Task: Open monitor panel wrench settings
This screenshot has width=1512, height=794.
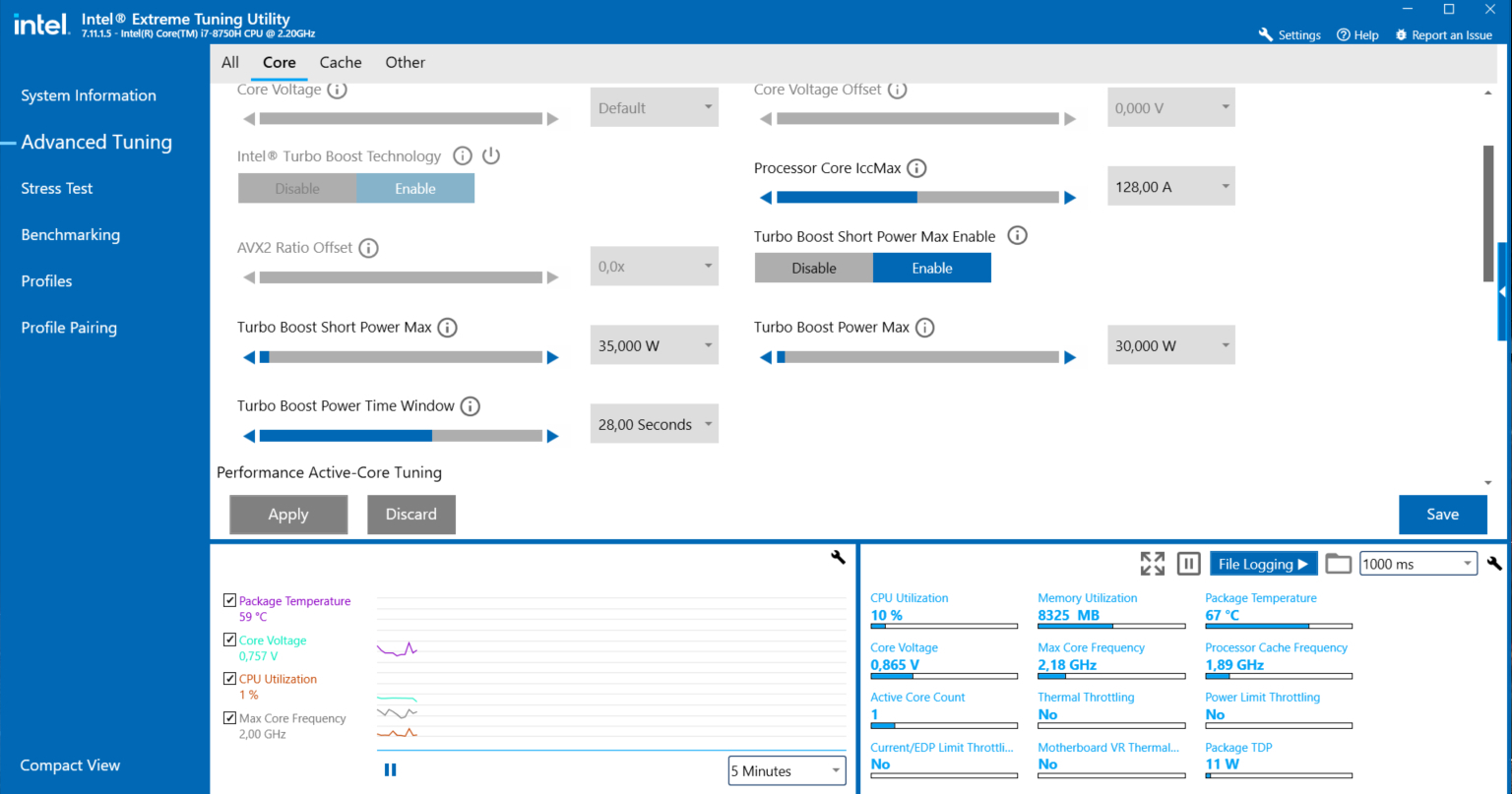Action: click(1494, 564)
